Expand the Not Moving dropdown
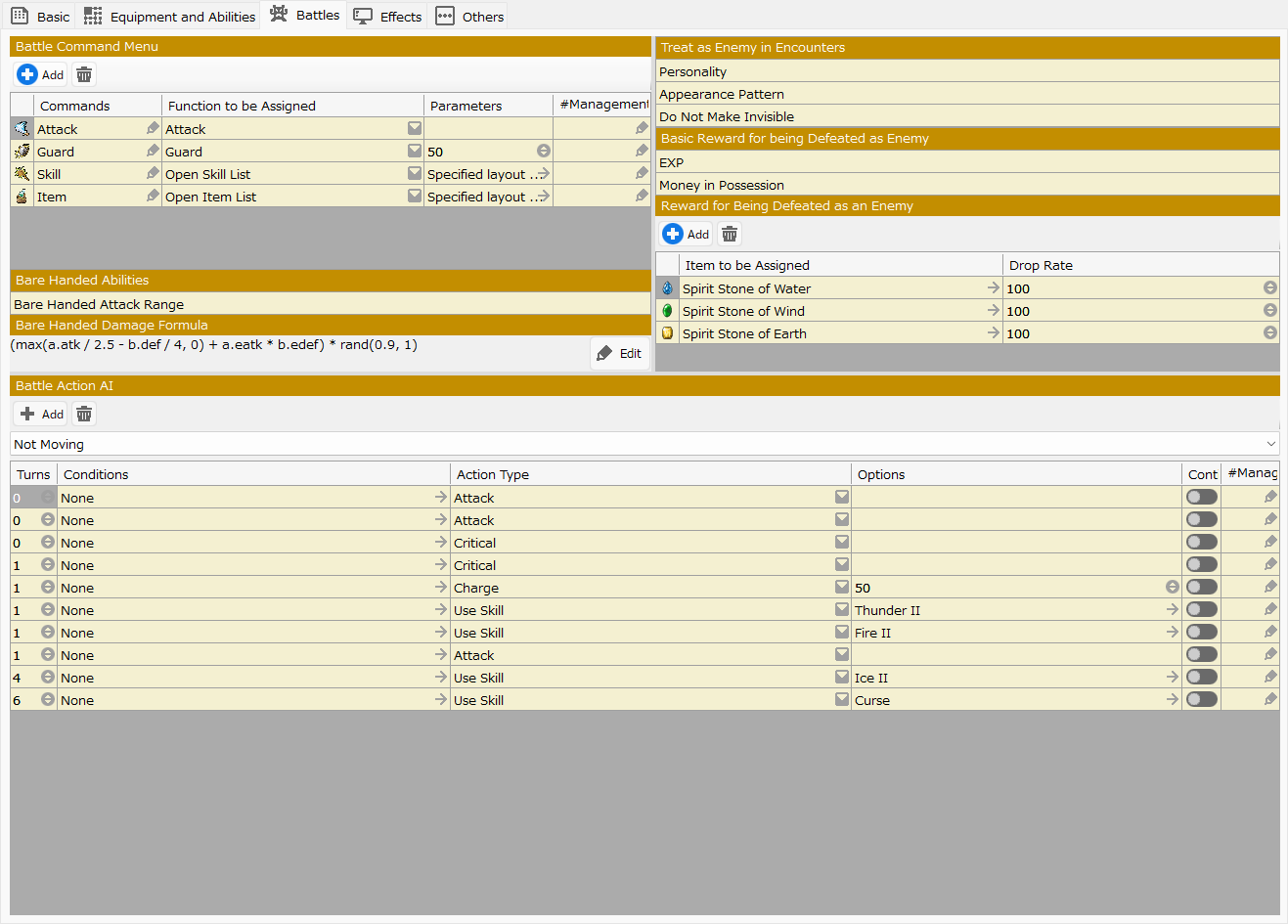This screenshot has width=1288, height=924. pos(1270,444)
